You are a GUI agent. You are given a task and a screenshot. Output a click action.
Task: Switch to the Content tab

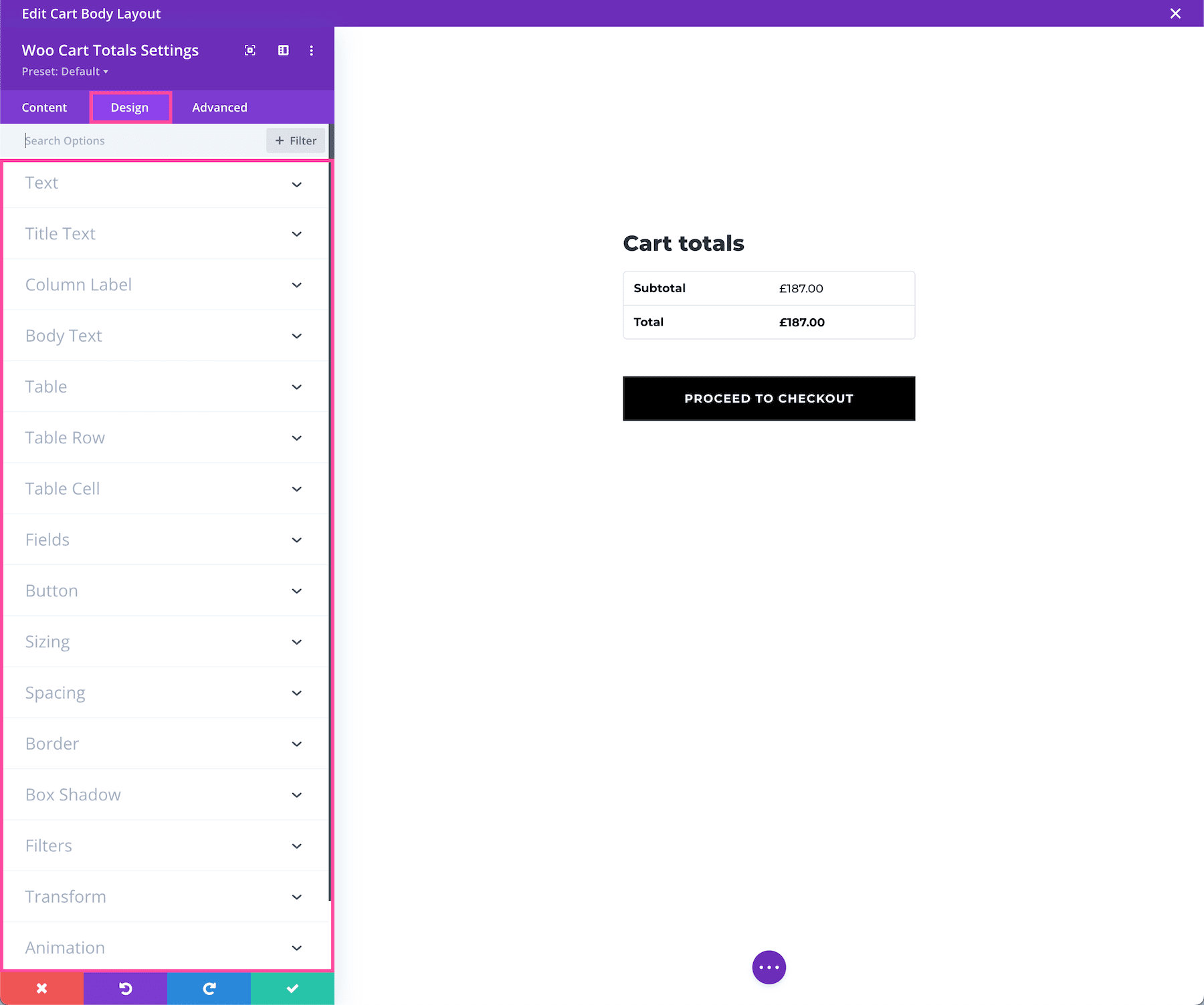pos(44,107)
